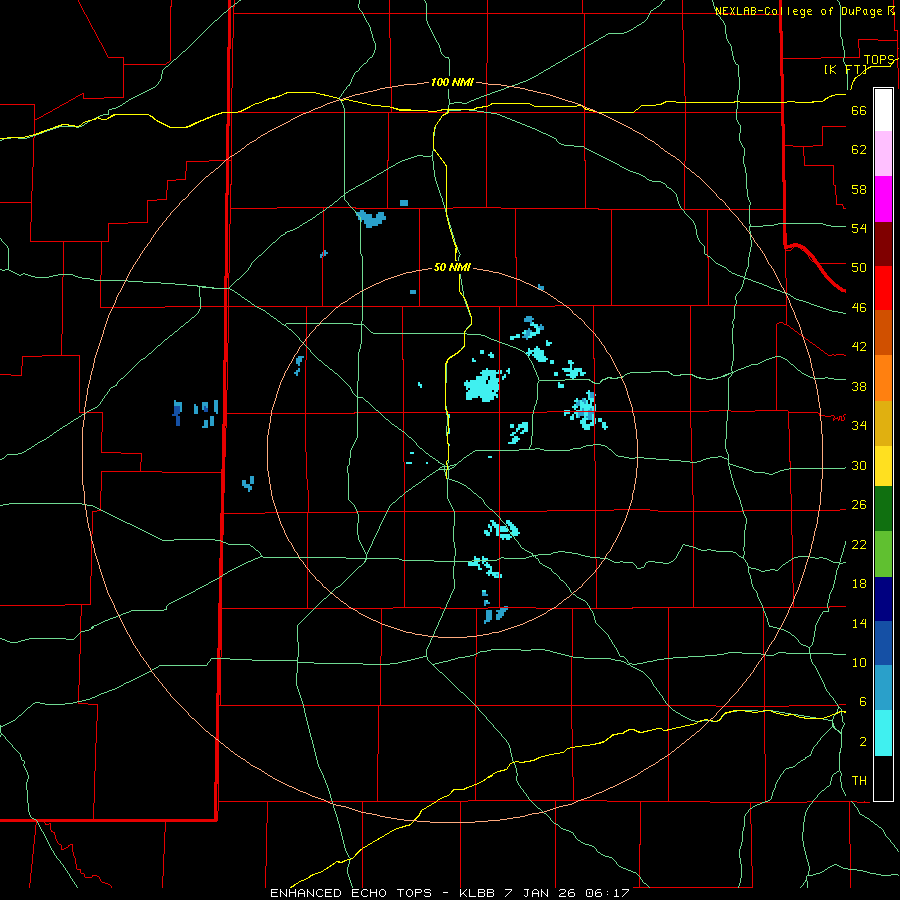Screen dimensions: 900x900
Task: Click the 58 legend scale label
Action: 859,189
